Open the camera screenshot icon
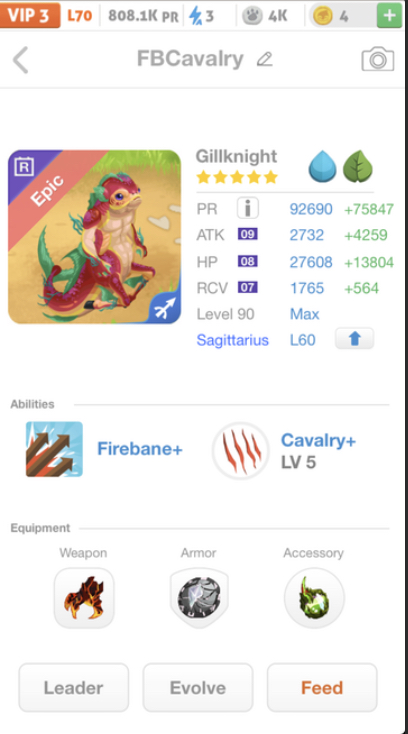Screen dimensions: 408x734 point(378,59)
